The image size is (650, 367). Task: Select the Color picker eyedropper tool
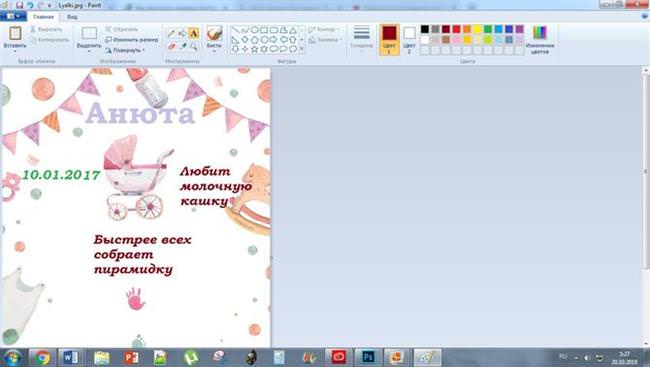(x=182, y=46)
